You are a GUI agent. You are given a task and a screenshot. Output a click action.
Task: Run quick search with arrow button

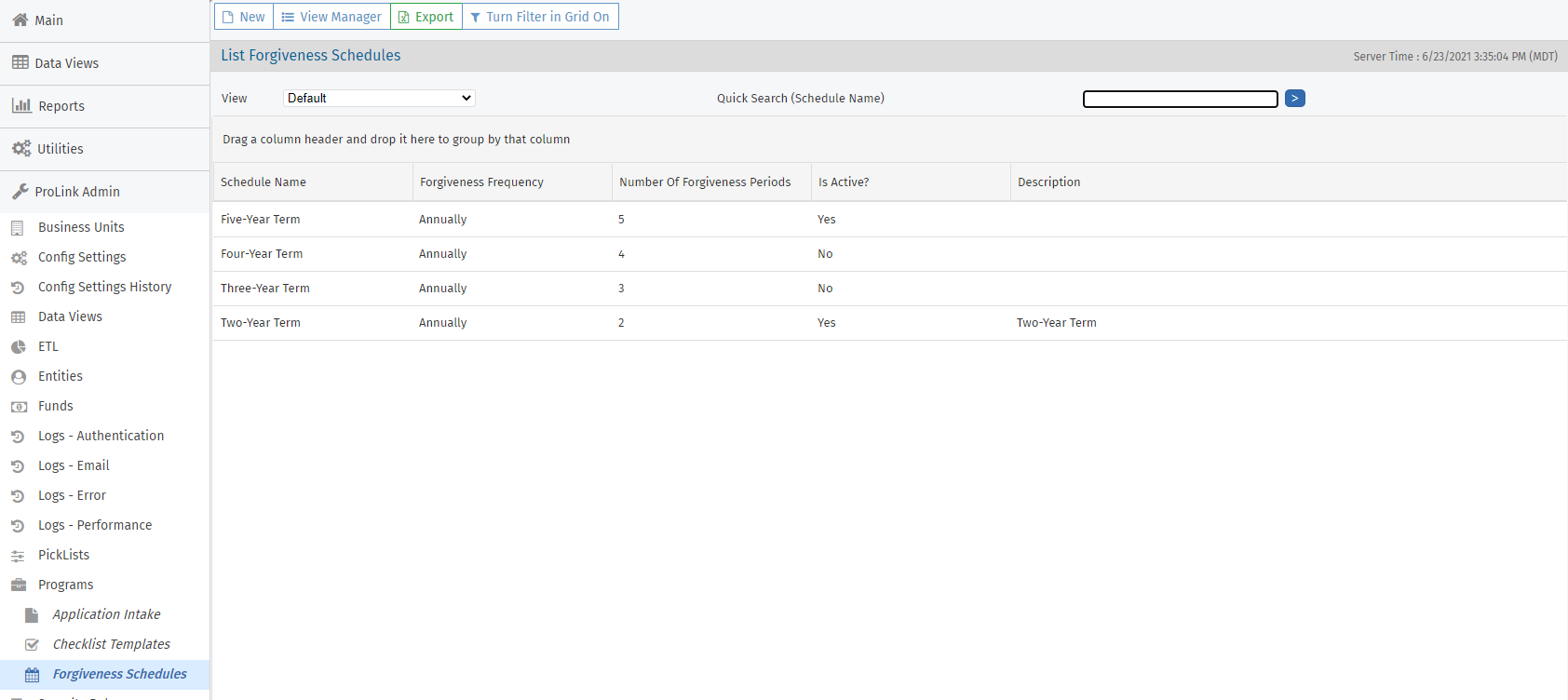coord(1294,98)
